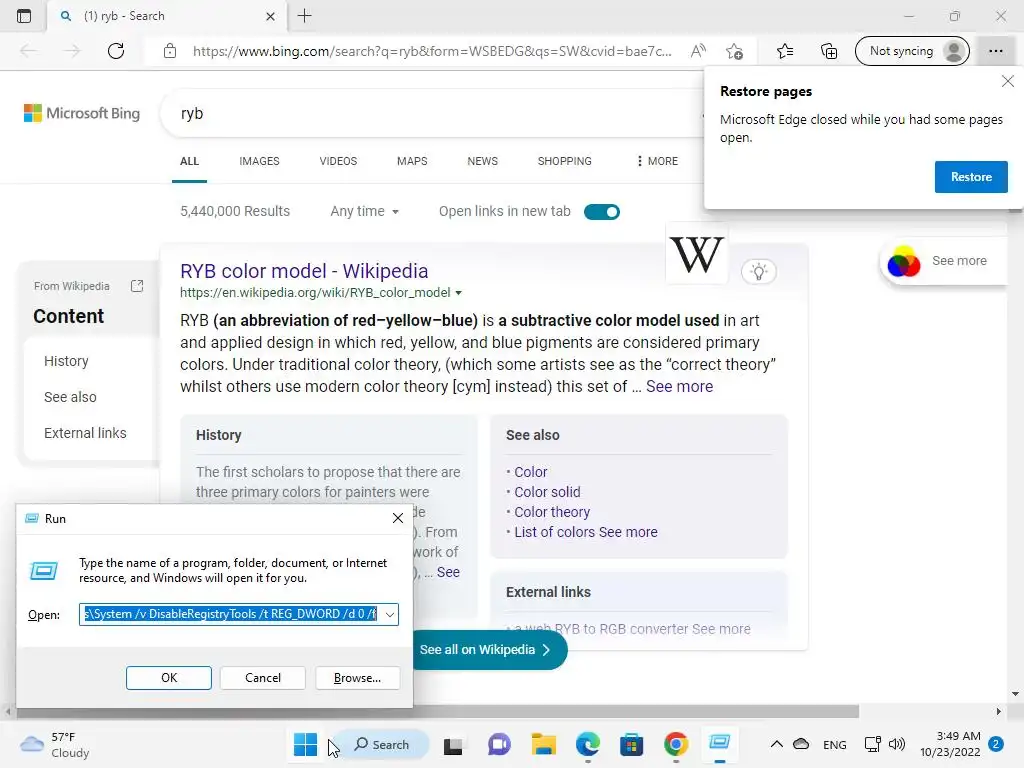
Task: Go to External links in Content sidebar
Action: [x=85, y=433]
